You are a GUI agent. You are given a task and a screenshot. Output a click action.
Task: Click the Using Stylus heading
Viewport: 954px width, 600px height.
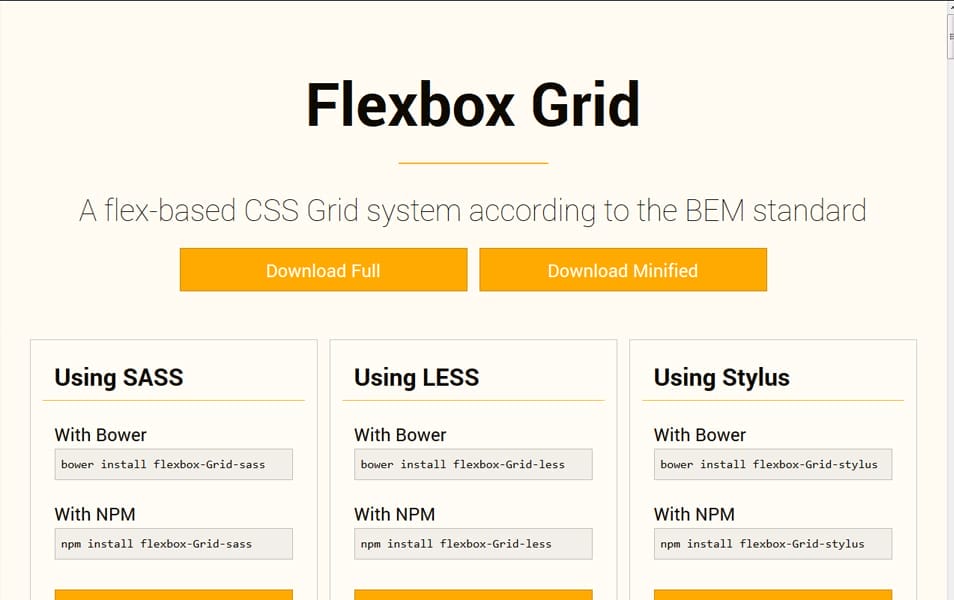point(722,377)
